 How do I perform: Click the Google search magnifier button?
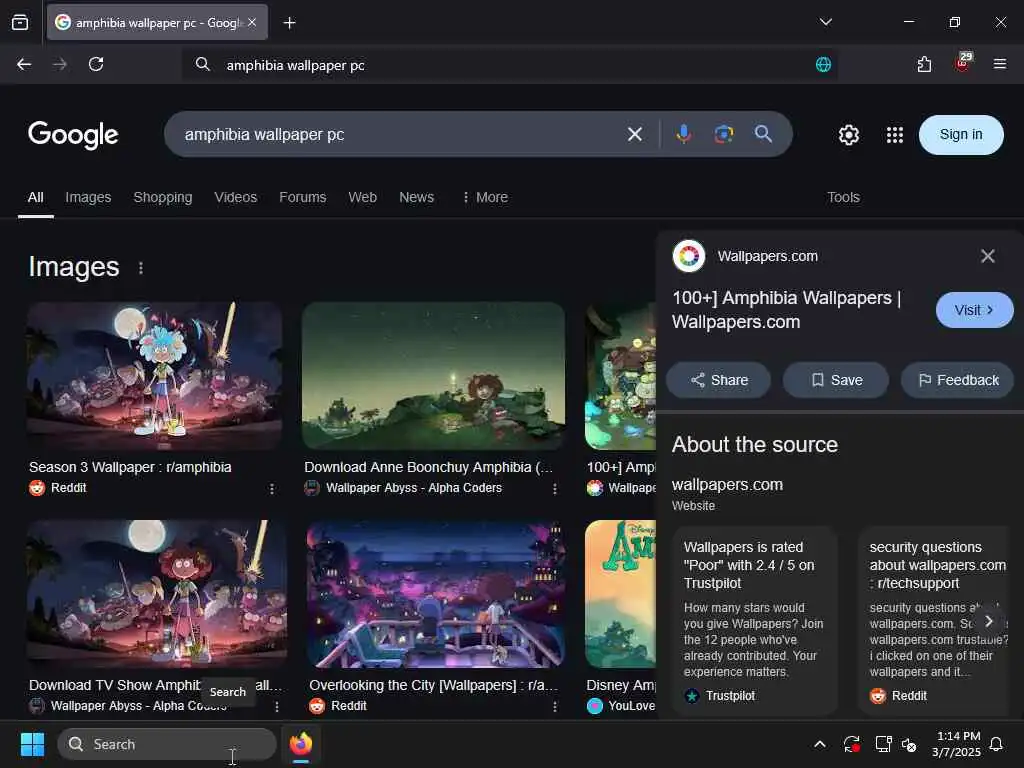tap(763, 134)
